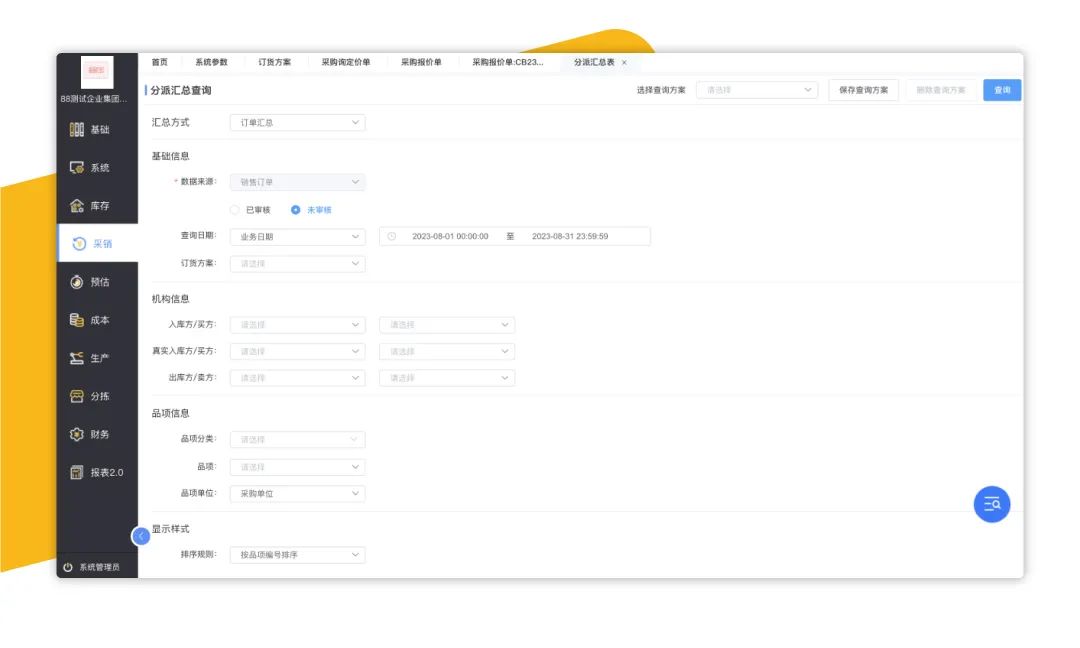Select the 分派汇总表 tab
The width and height of the screenshot is (1080, 648).
[x=594, y=63]
